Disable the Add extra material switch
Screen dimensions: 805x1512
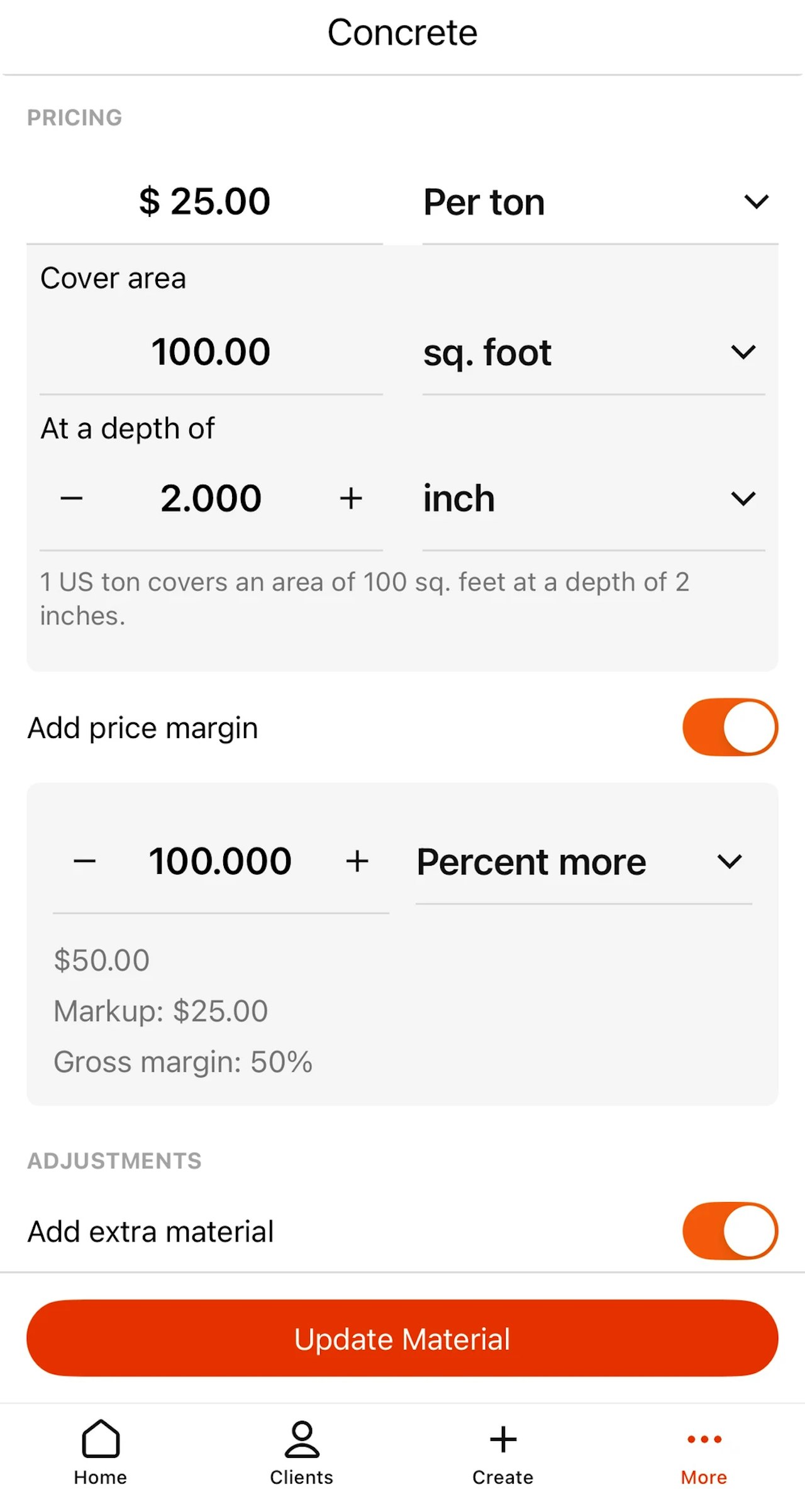click(x=730, y=1230)
